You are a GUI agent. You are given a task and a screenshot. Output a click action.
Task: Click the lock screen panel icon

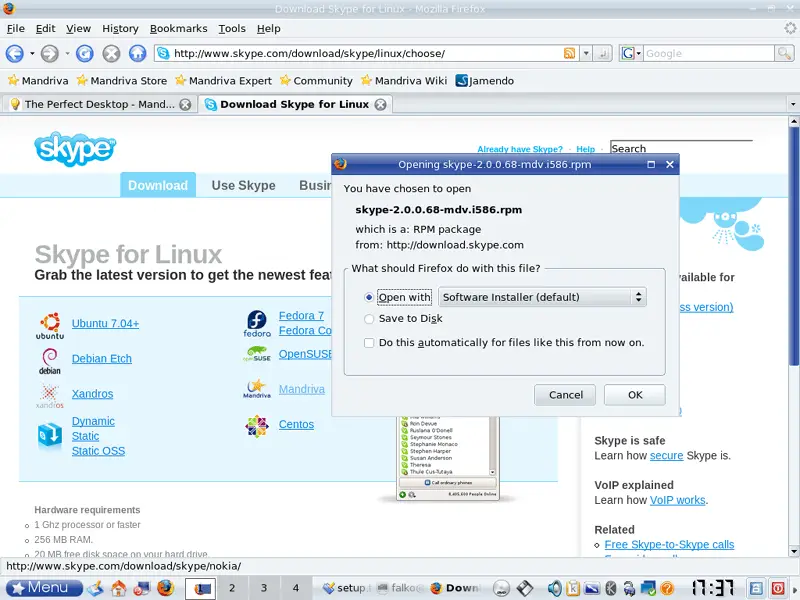(x=756, y=588)
